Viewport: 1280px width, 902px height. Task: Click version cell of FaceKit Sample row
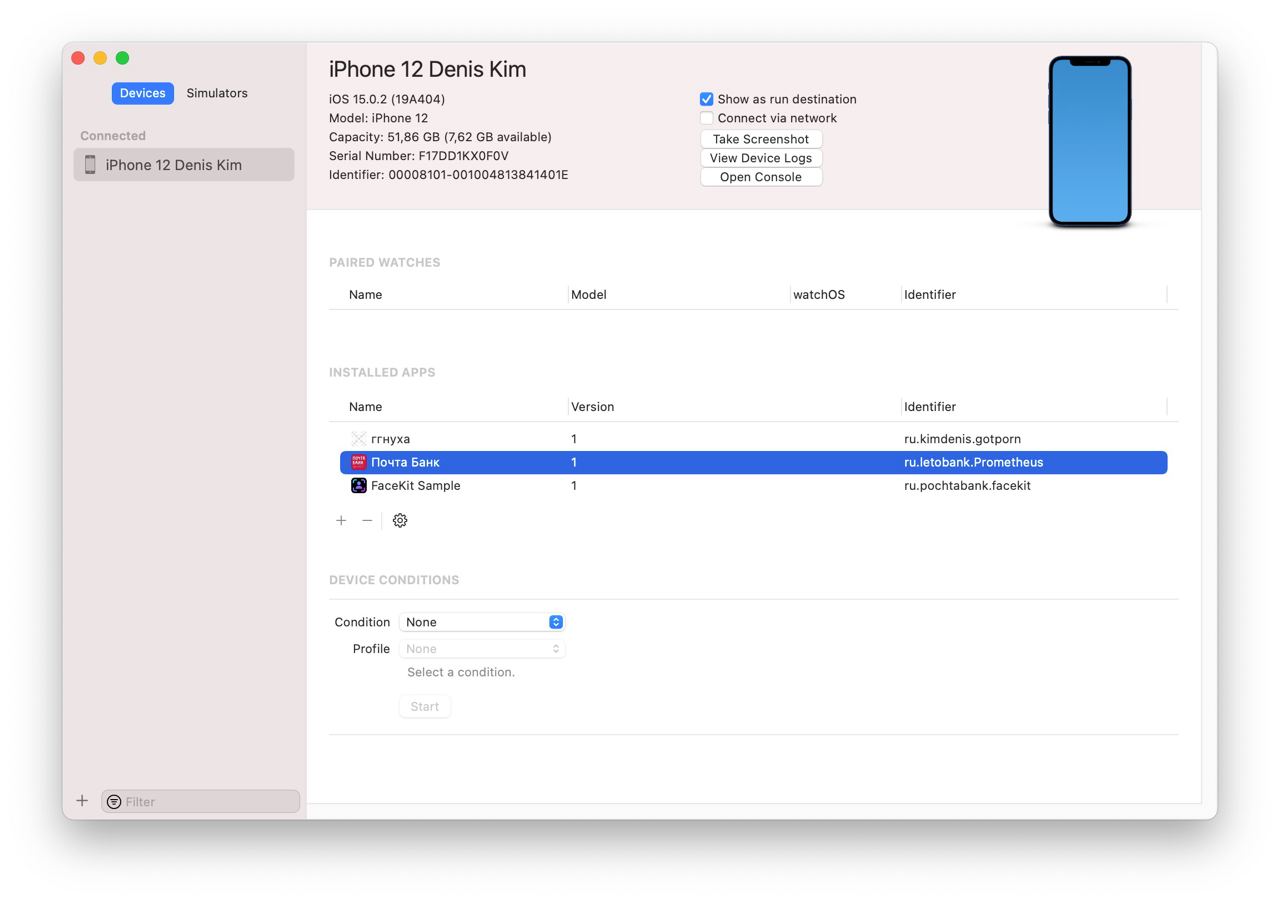point(574,486)
